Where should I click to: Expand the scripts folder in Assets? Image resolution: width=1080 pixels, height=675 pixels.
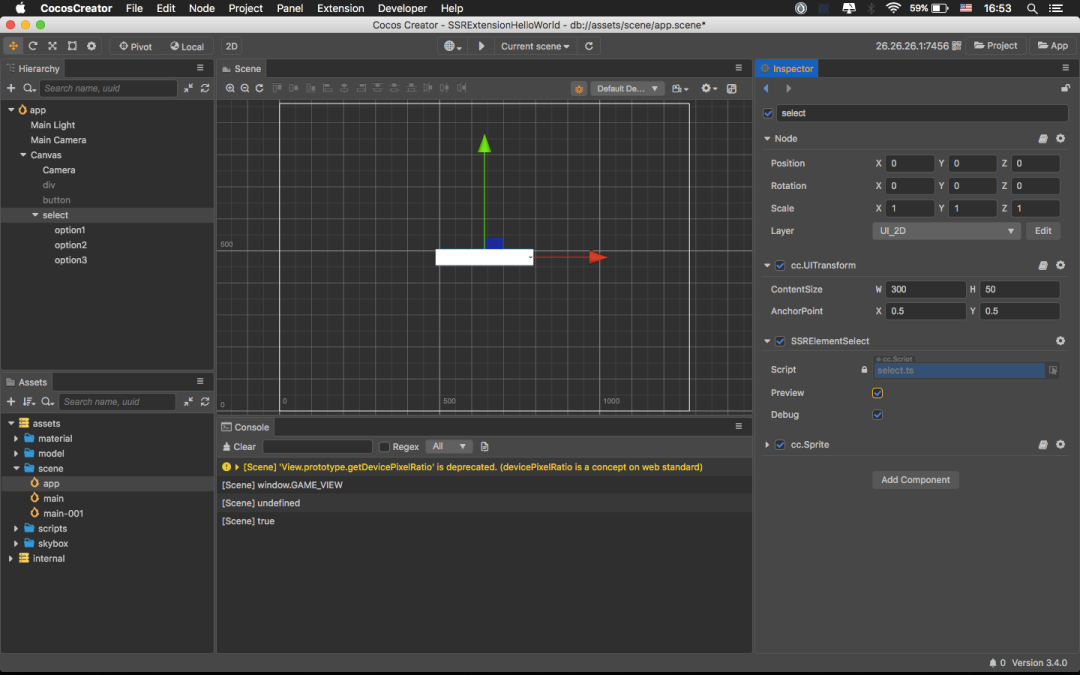point(16,528)
